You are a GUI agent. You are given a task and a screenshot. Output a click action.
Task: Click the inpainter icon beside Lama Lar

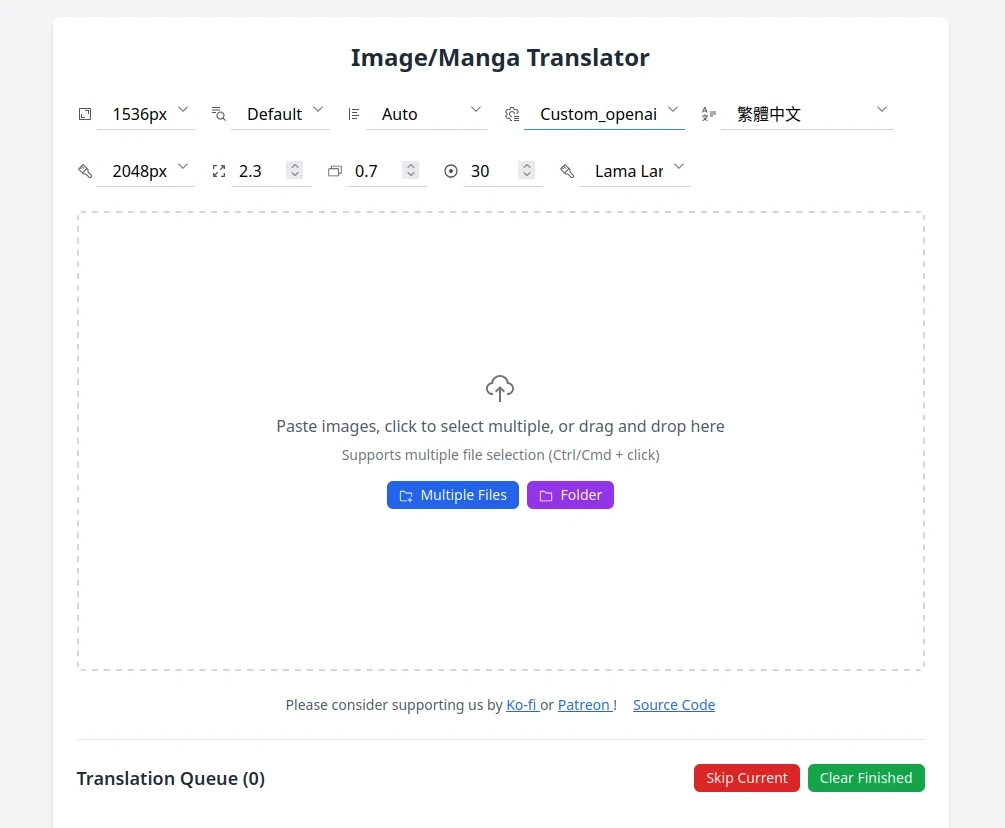[567, 171]
